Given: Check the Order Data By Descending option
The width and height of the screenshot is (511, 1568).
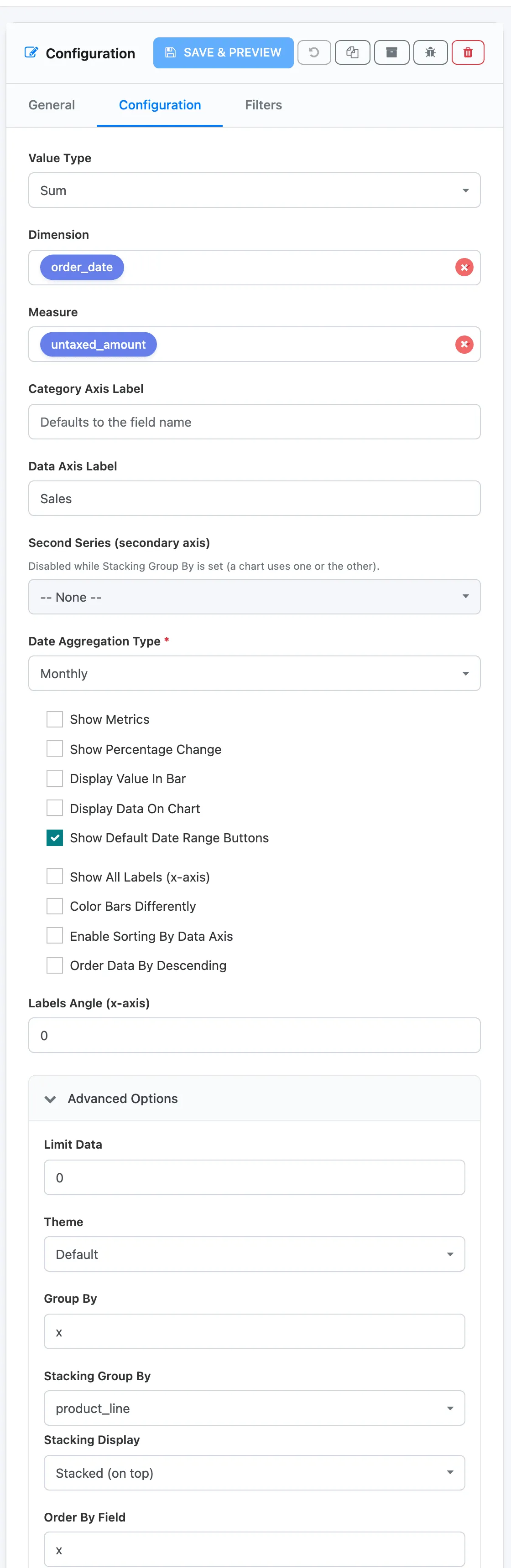Looking at the screenshot, I should click(55, 965).
